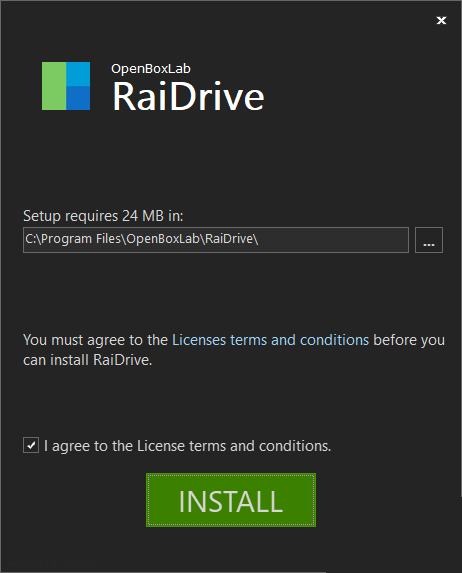
Task: Close the RaiDrive installer window
Action: [441, 20]
